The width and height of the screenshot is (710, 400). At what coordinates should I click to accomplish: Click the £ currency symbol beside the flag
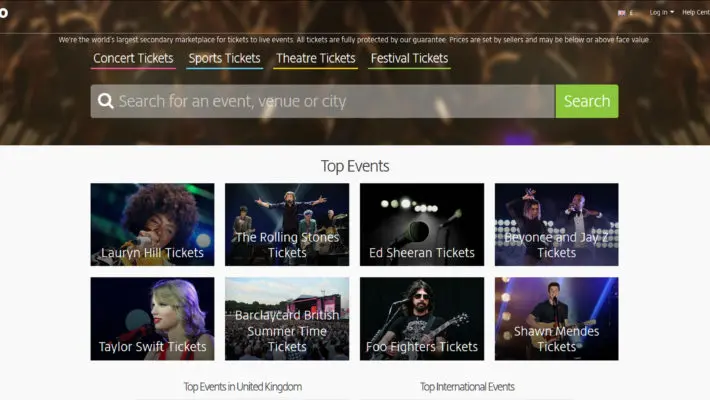click(x=631, y=13)
